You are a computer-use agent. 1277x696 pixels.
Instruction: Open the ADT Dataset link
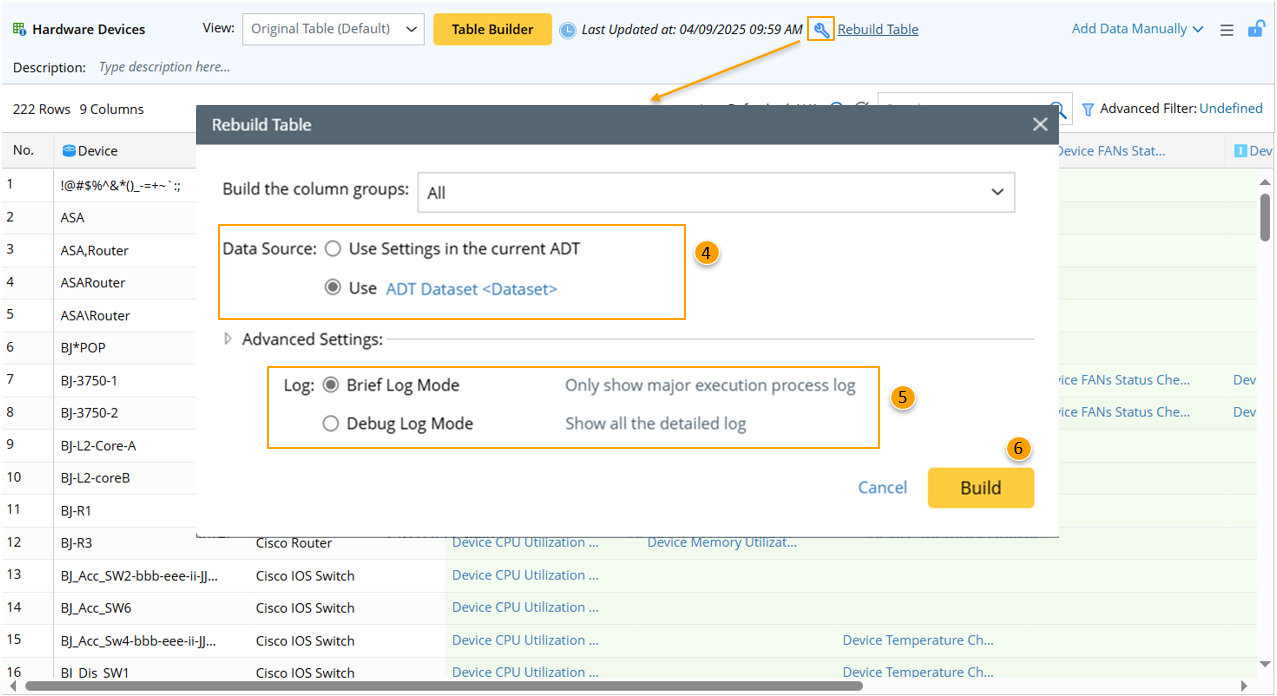(471, 289)
